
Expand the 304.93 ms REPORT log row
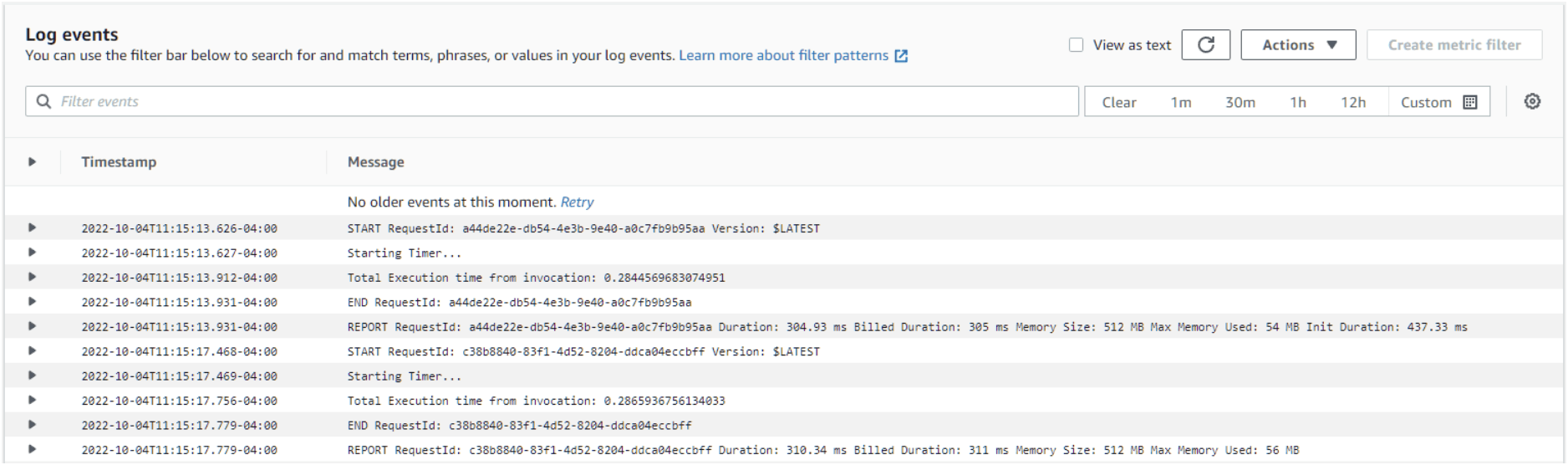[x=33, y=326]
